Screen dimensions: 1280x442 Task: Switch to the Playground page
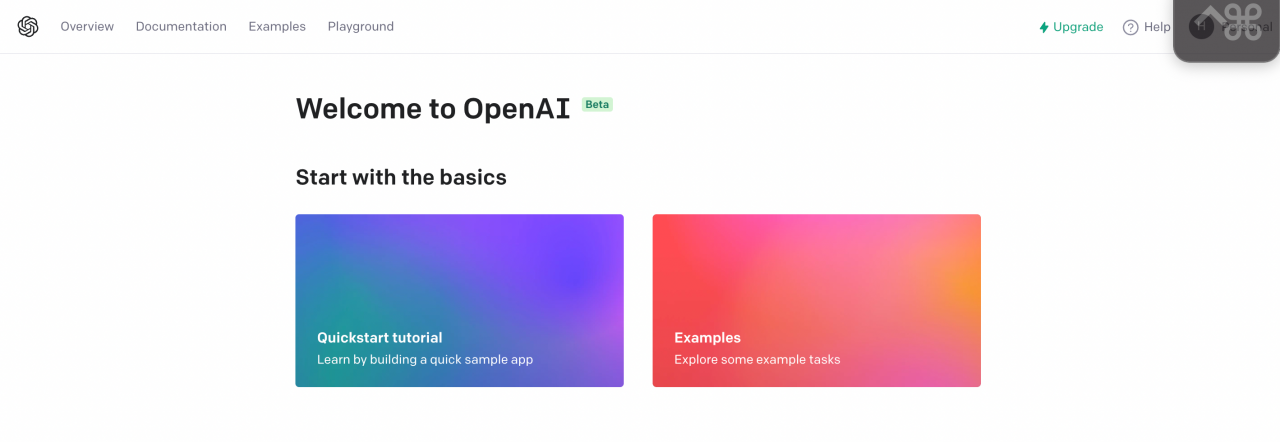(361, 27)
